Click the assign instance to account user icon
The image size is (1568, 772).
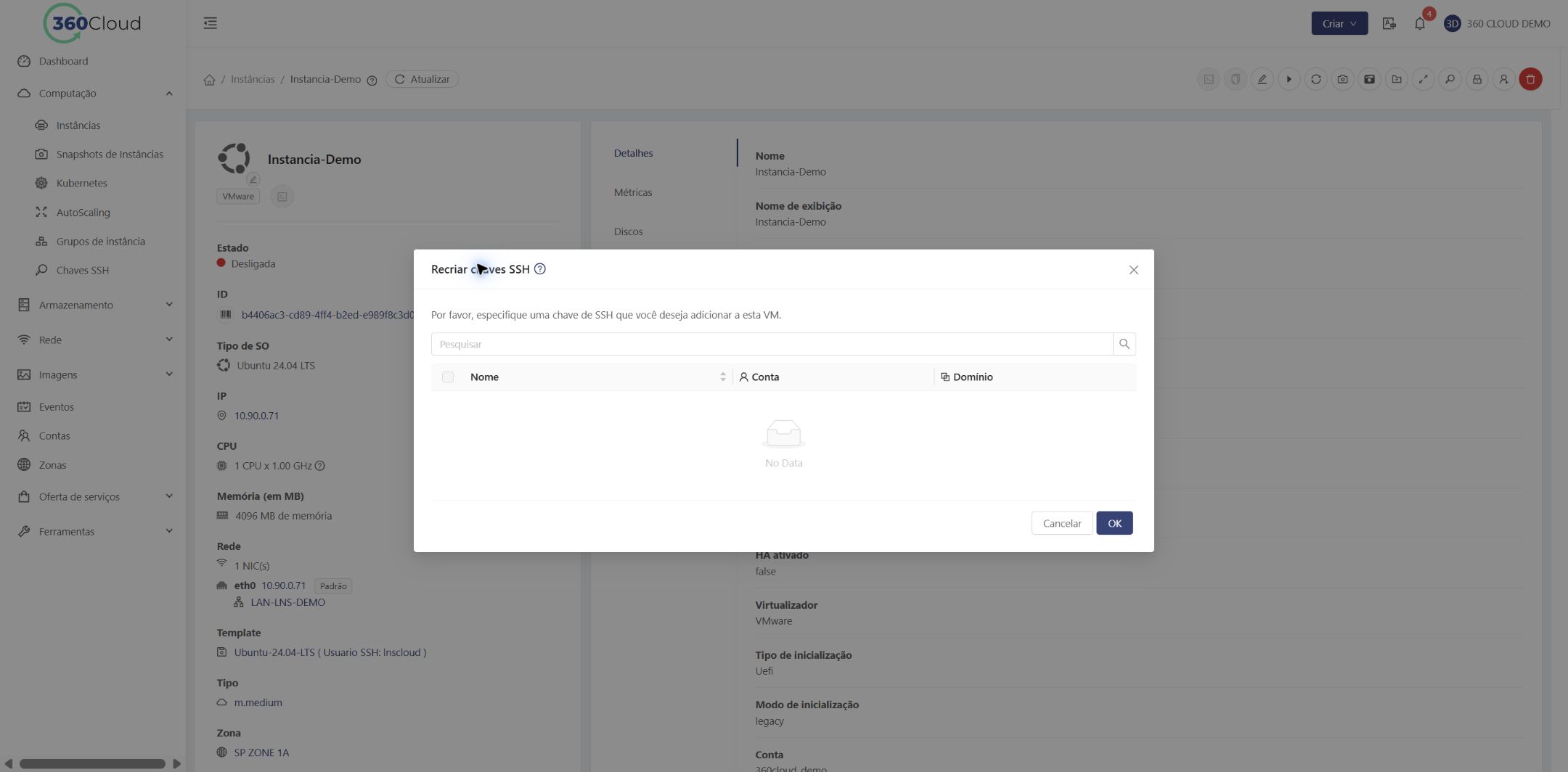point(1503,79)
